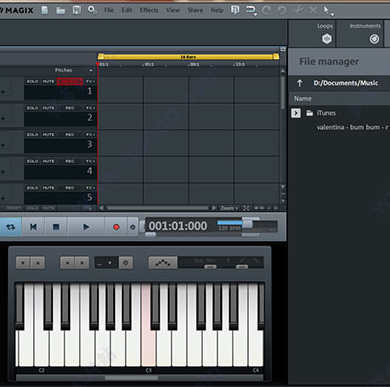Click the redo arrow icon
The width and height of the screenshot is (390, 387).
(x=266, y=10)
